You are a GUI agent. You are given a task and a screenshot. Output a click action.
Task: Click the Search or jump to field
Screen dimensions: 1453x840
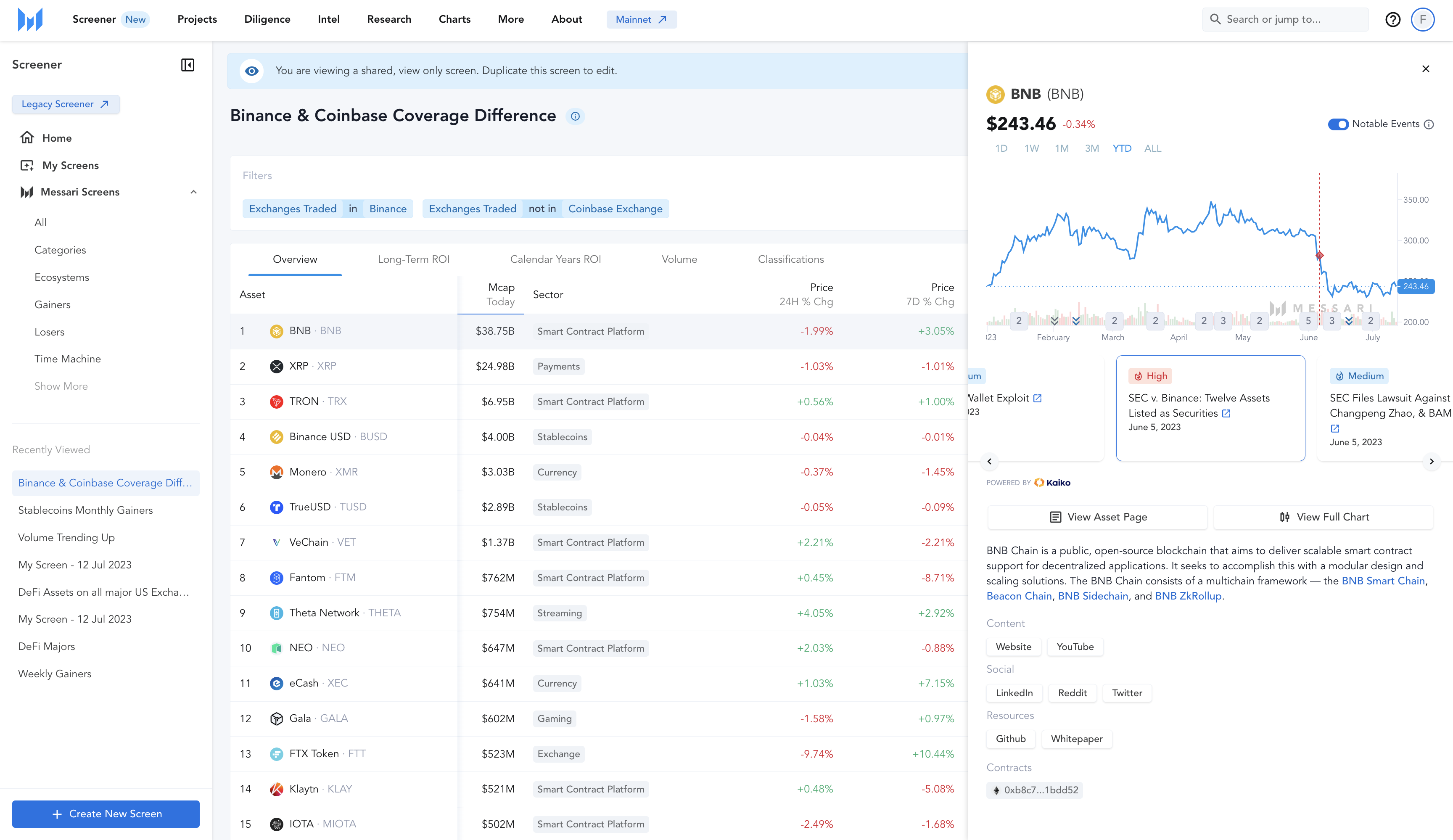[1286, 19]
